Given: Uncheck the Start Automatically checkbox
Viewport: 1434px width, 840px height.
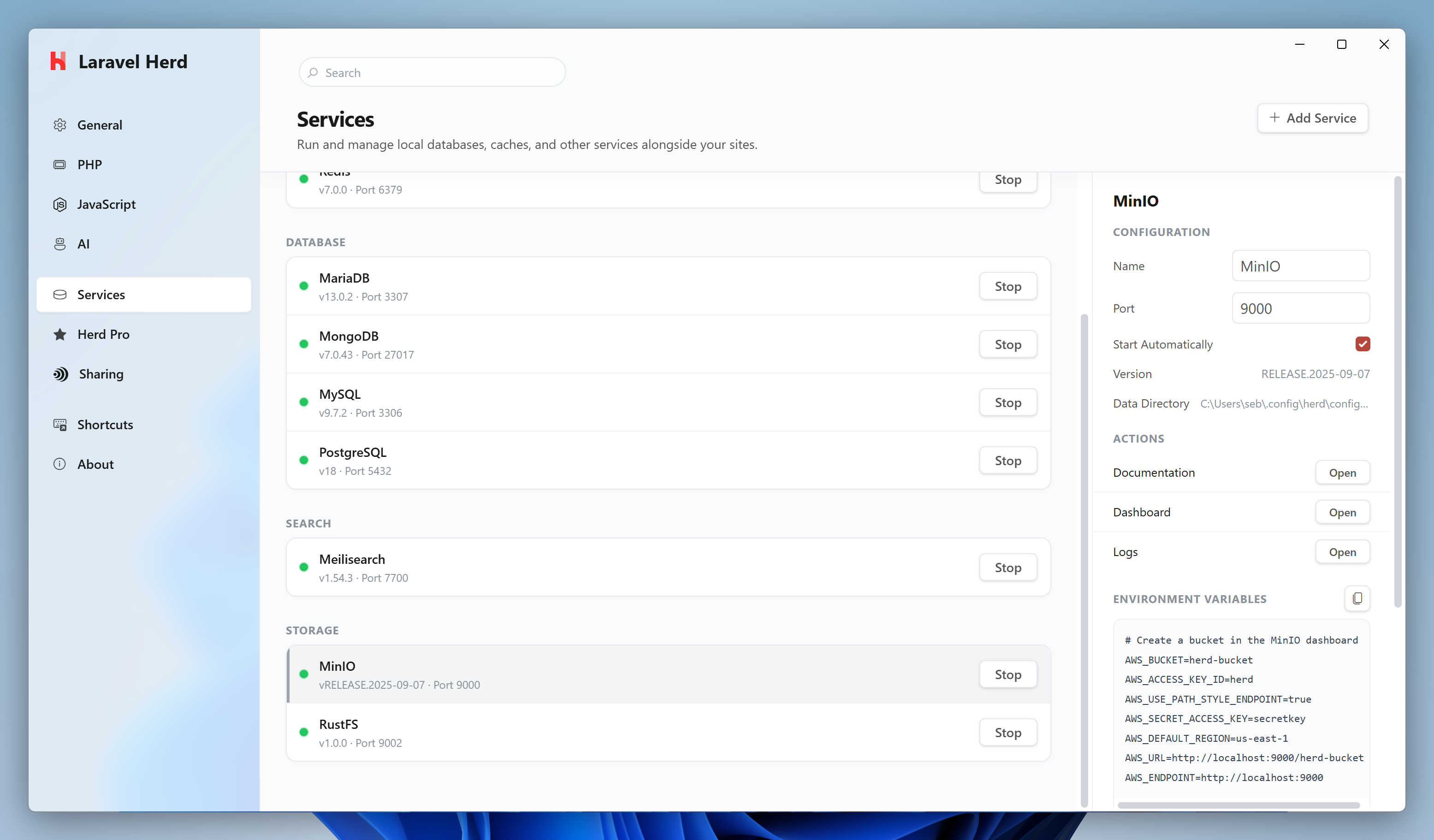Looking at the screenshot, I should (1362, 344).
